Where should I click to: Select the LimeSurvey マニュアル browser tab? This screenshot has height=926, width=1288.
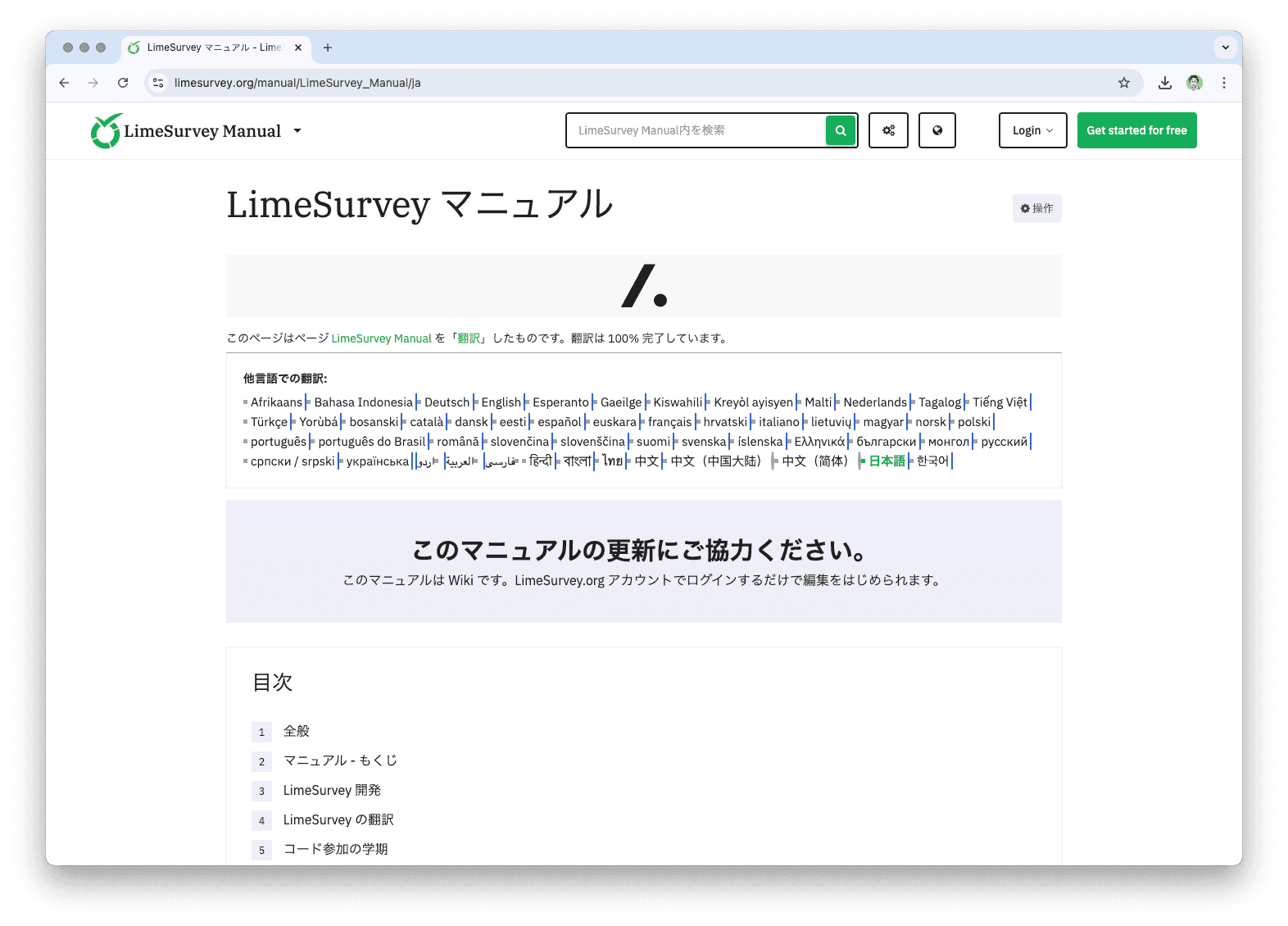point(216,48)
